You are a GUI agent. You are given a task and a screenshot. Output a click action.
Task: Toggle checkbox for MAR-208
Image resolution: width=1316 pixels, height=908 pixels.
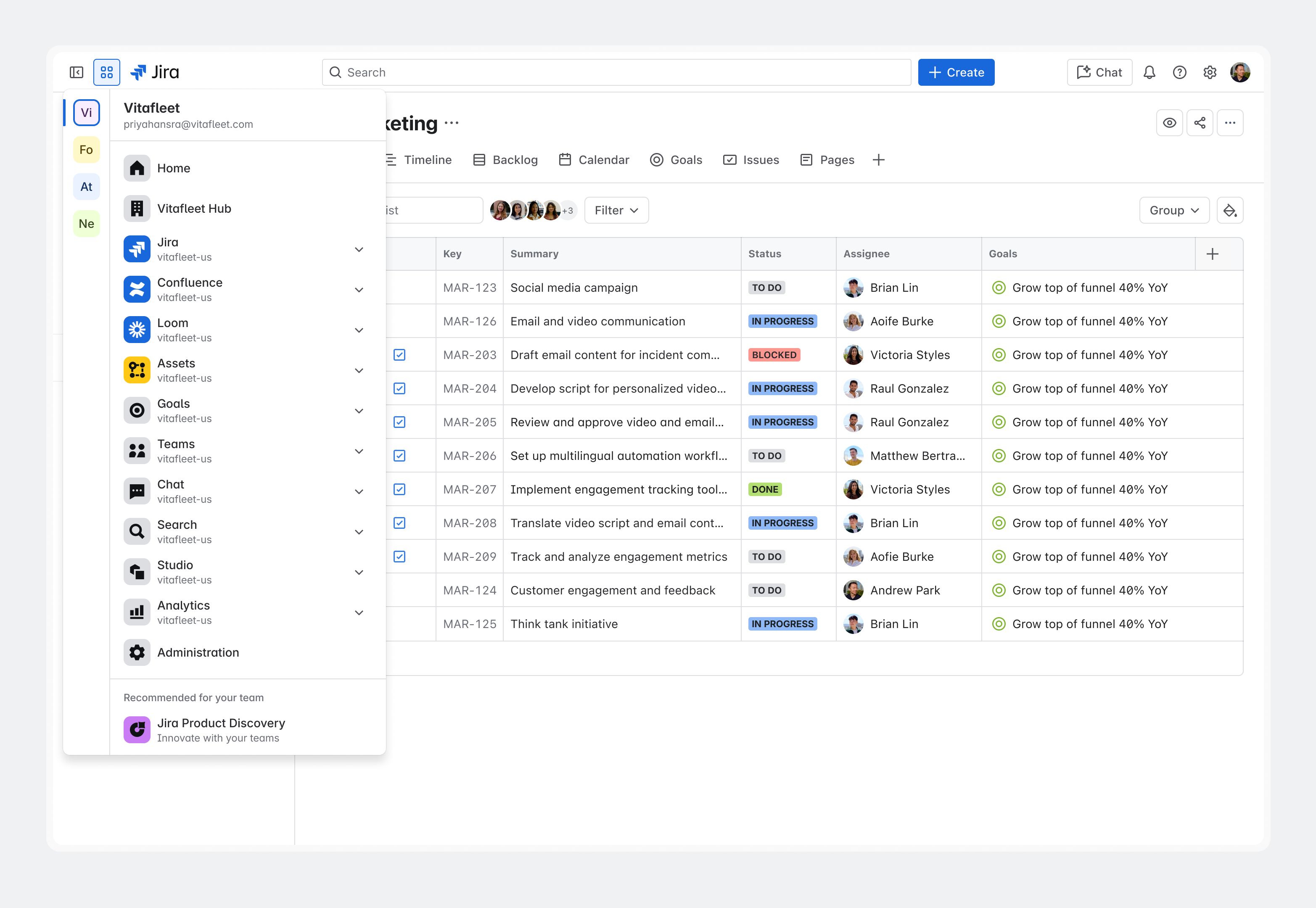click(399, 523)
